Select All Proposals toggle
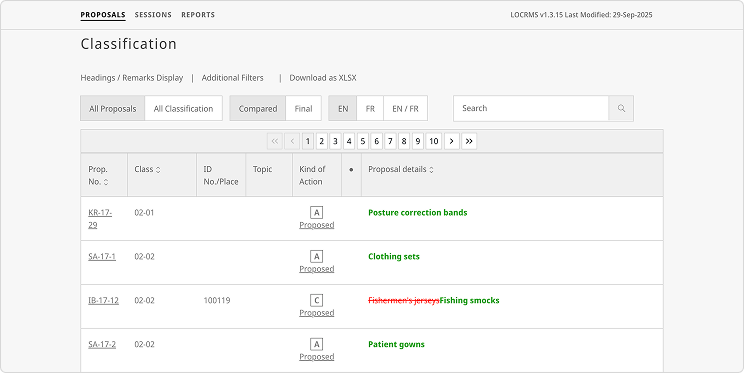 pos(112,108)
